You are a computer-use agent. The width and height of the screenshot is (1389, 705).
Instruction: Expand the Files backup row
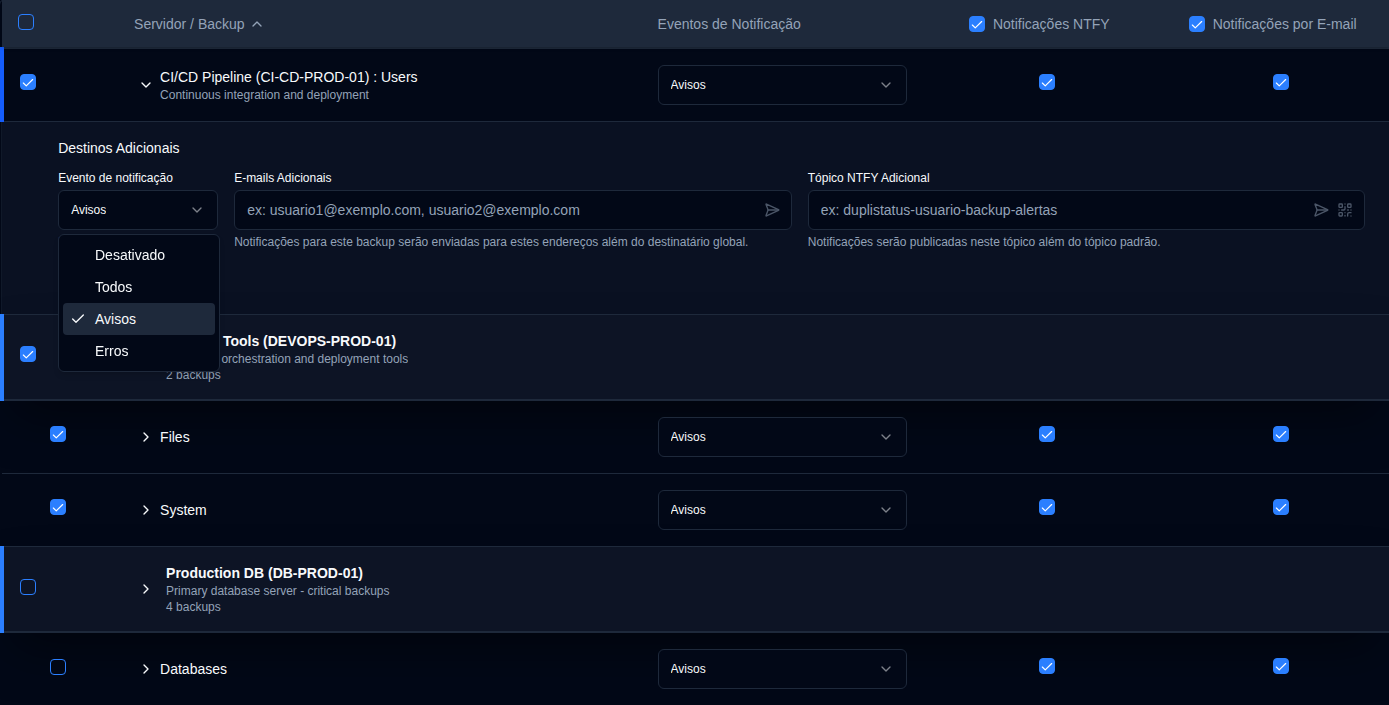(x=146, y=437)
